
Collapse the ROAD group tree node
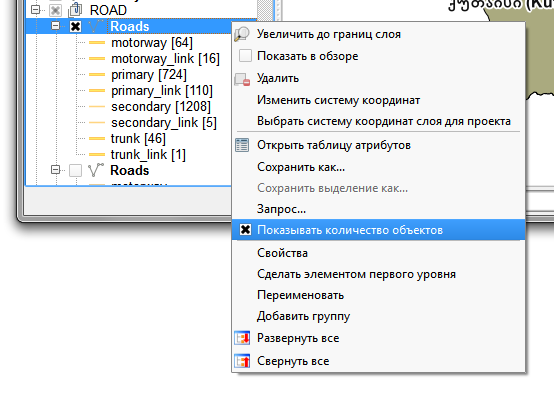point(36,10)
